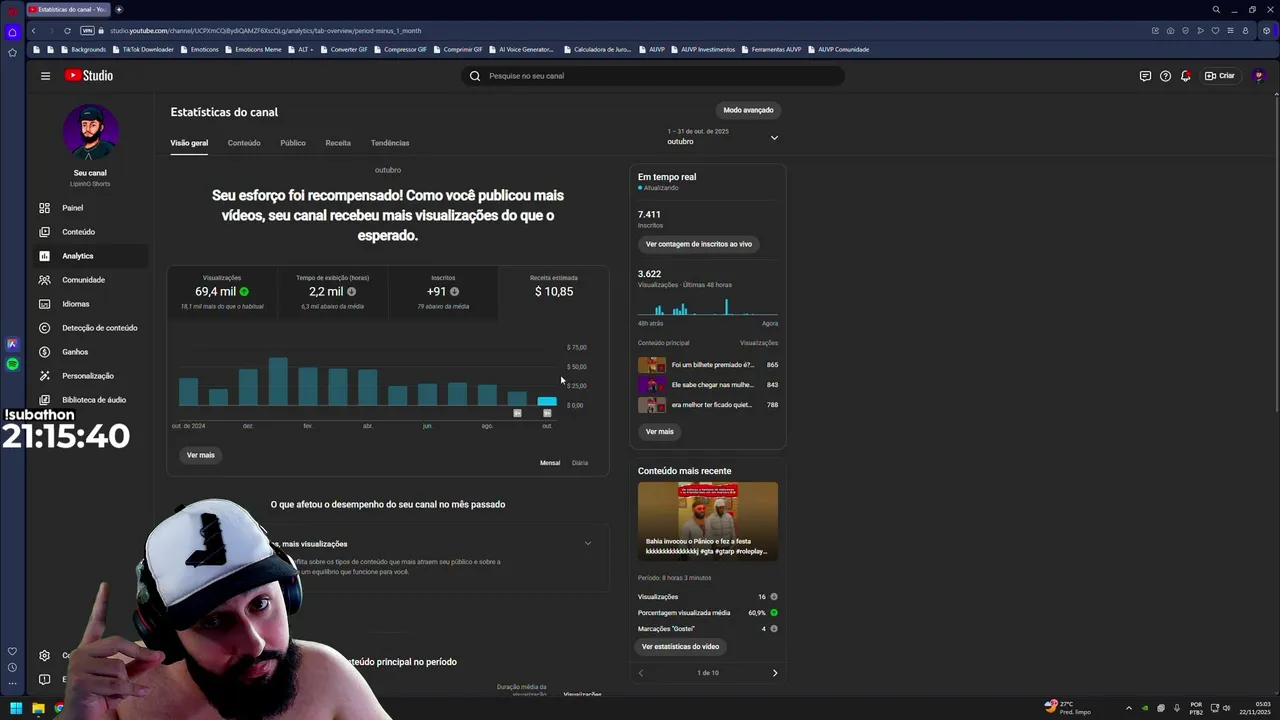The width and height of the screenshot is (1280, 720).
Task: Switch to the Receita tab
Action: click(338, 143)
